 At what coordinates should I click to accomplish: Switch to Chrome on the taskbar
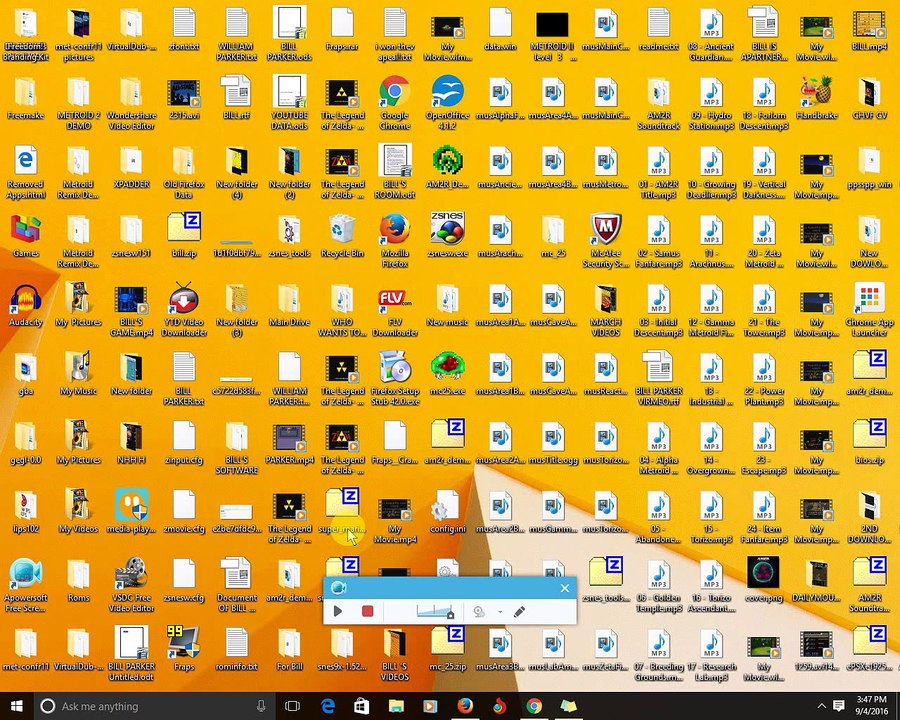534,706
